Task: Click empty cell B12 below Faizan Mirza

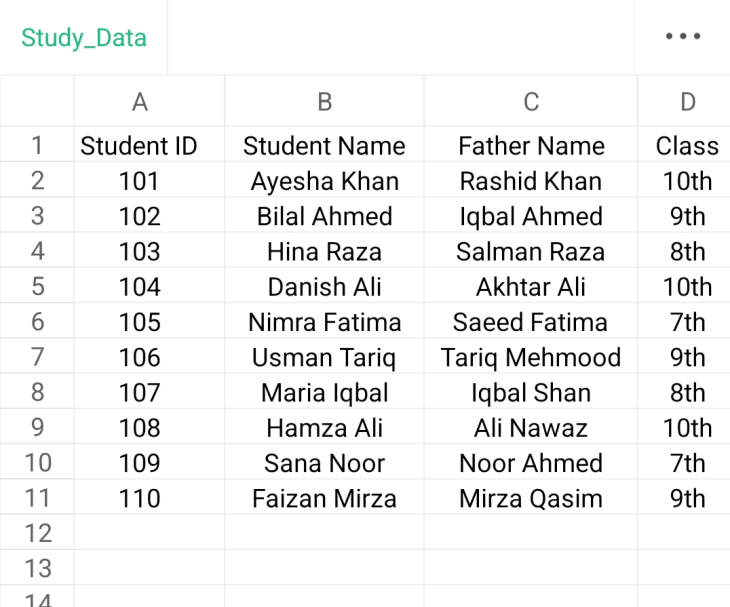Action: click(324, 533)
